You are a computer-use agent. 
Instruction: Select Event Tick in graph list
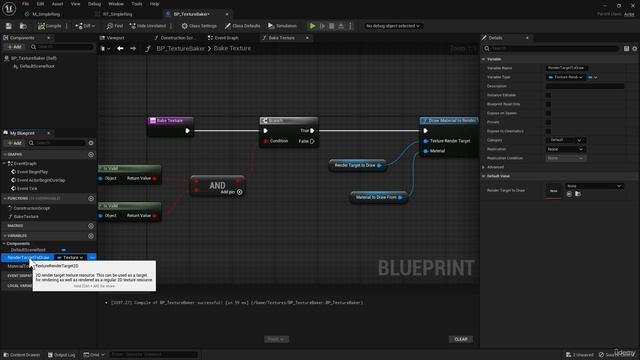tap(27, 188)
